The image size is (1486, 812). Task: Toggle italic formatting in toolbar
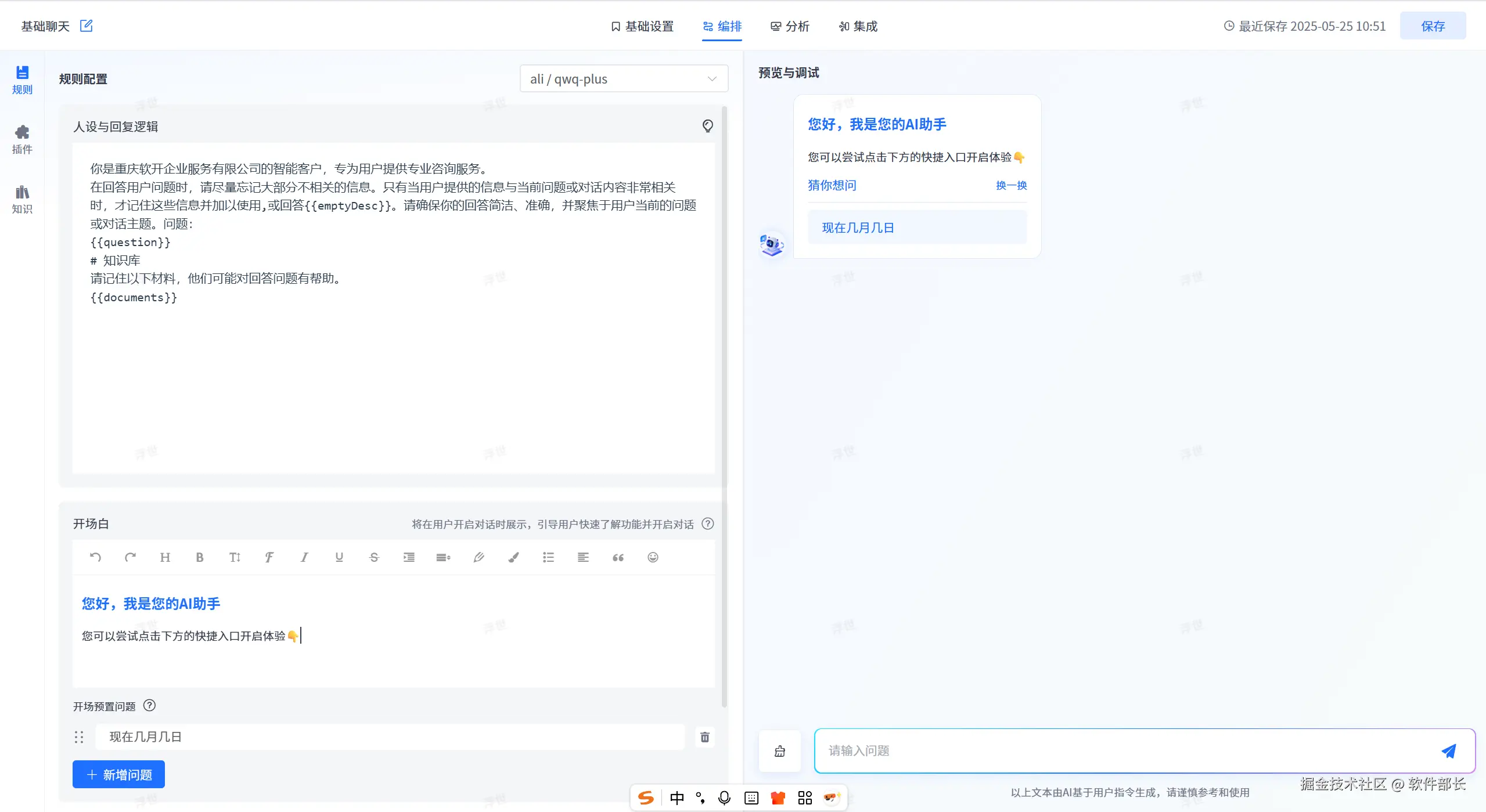(304, 557)
